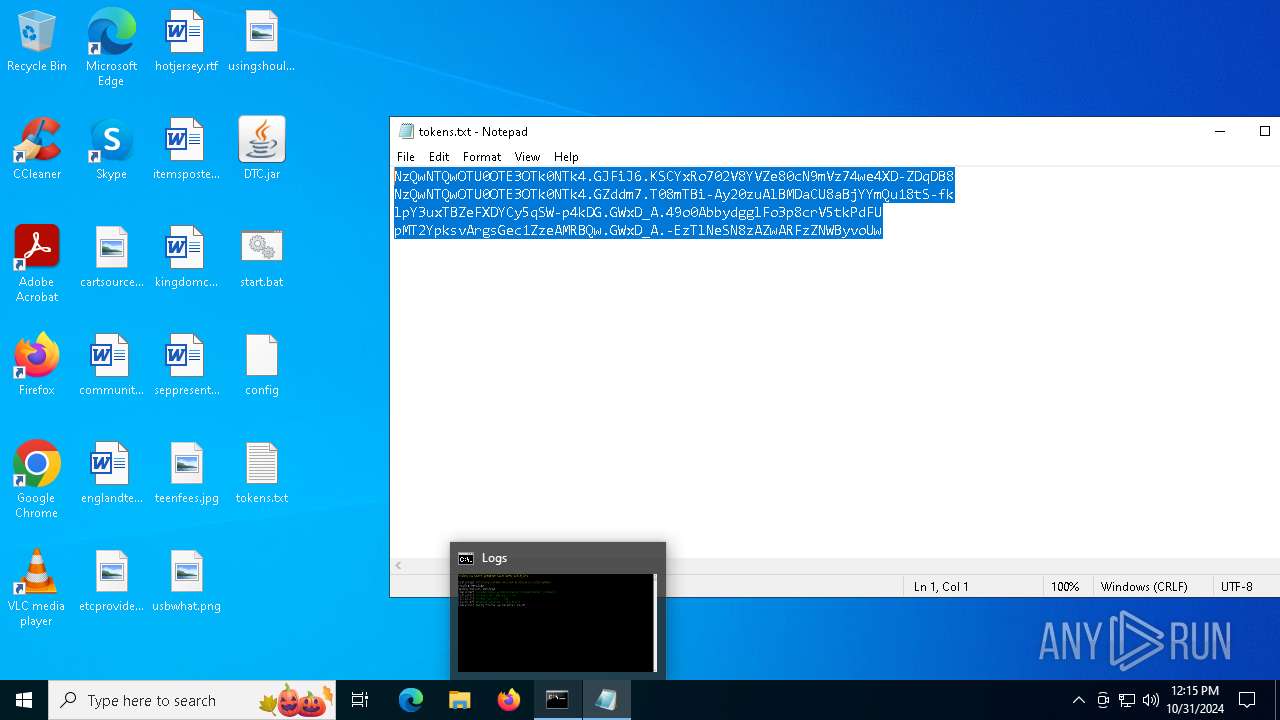Click the Logs window preview thumbnail
This screenshot has width=1280, height=720.
tap(557, 622)
